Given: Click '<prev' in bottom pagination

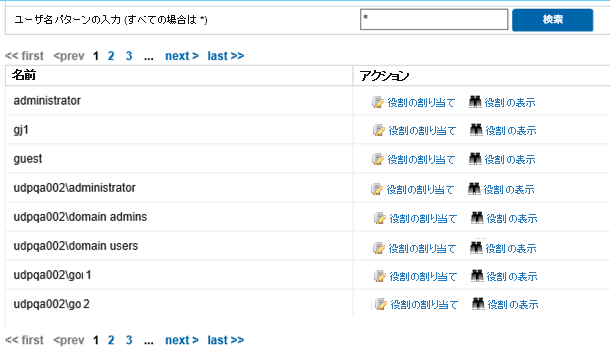Looking at the screenshot, I should [68, 340].
